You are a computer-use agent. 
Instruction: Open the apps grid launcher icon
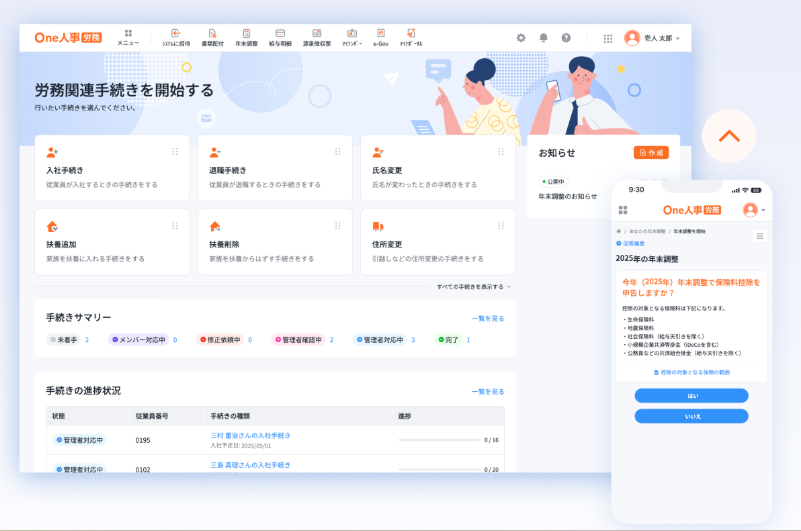[x=608, y=38]
